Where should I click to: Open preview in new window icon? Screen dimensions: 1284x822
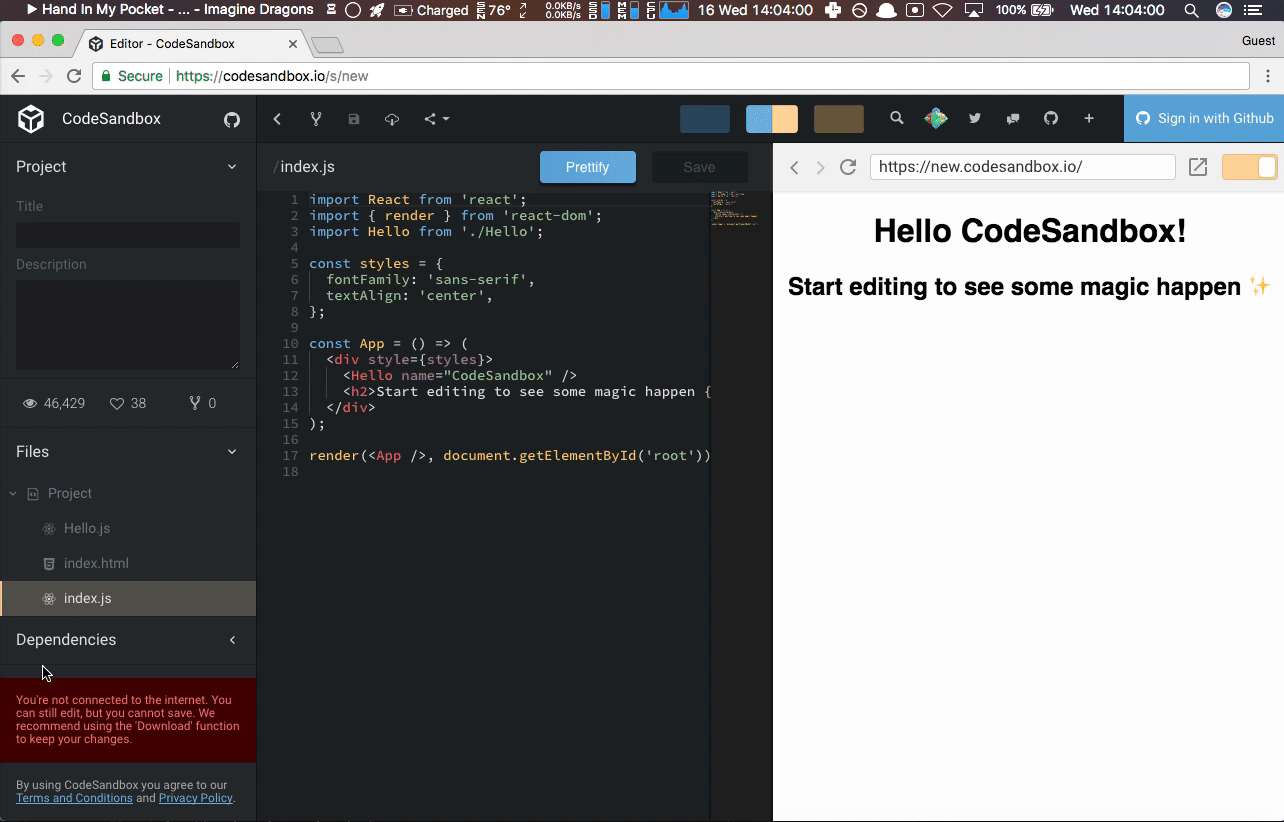point(1197,167)
